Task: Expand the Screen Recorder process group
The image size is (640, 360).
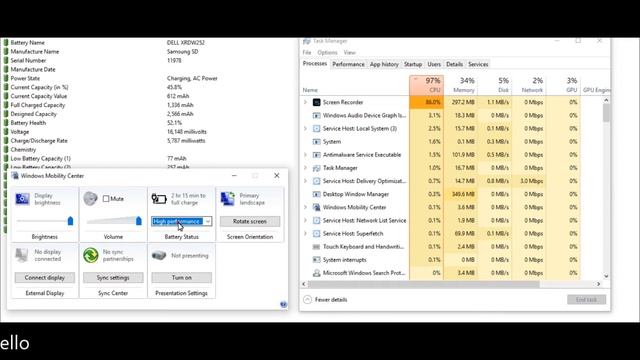Action: pos(305,102)
